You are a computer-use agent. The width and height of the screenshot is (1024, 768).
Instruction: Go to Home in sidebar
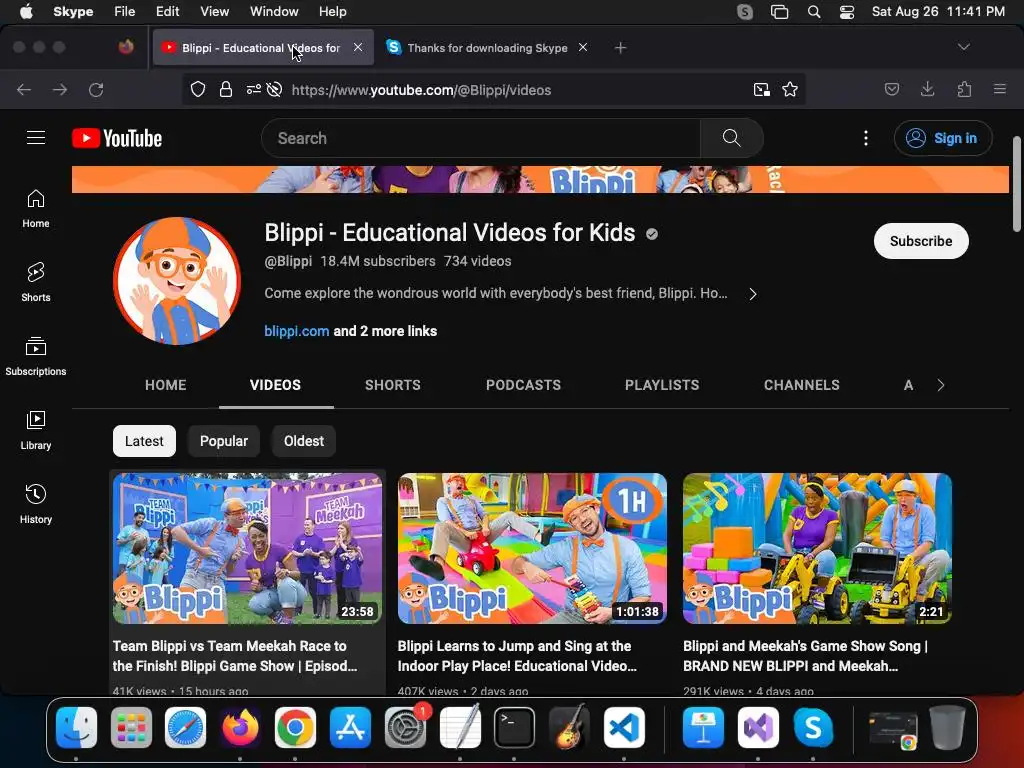point(36,209)
